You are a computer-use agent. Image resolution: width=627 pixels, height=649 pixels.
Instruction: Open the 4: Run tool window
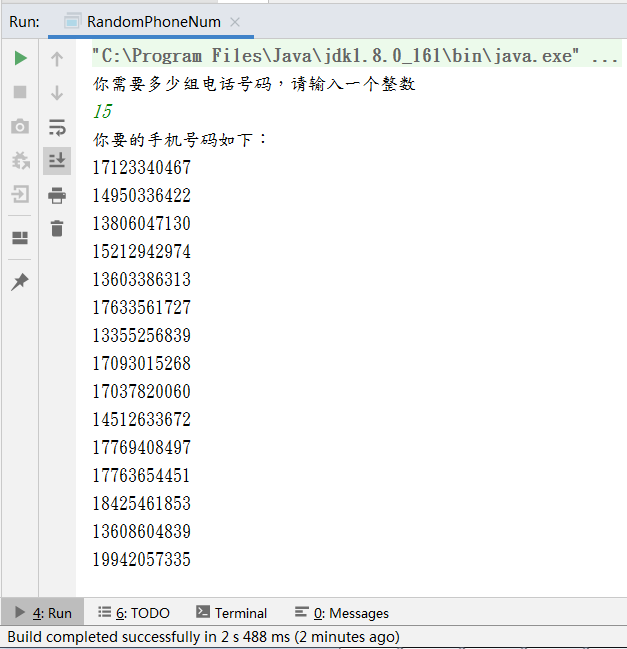[43, 613]
